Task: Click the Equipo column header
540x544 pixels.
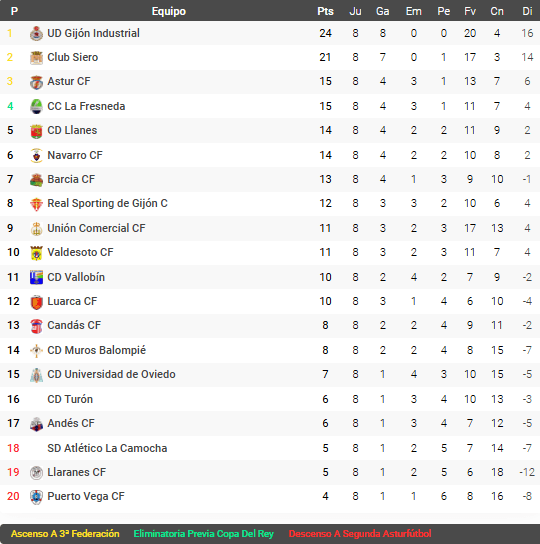Action: point(169,11)
